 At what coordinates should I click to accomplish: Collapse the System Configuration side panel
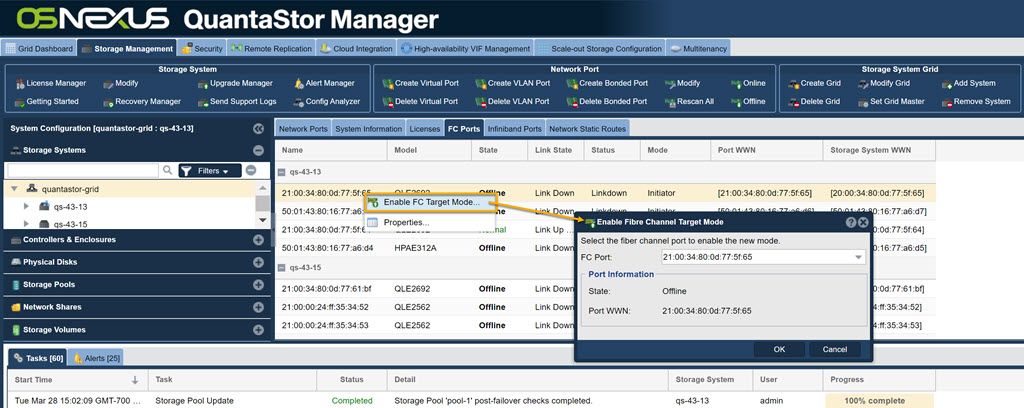click(258, 129)
